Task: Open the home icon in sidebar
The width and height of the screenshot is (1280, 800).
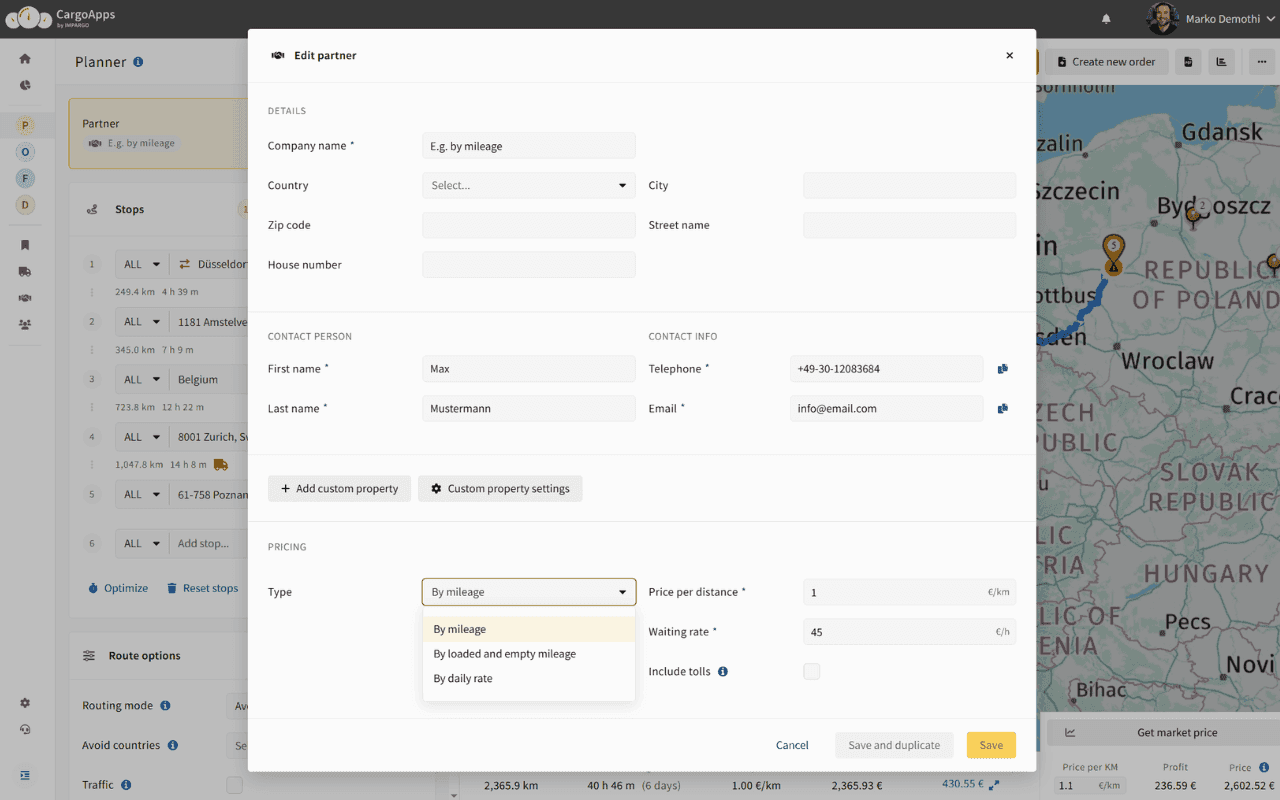Action: [x=25, y=59]
